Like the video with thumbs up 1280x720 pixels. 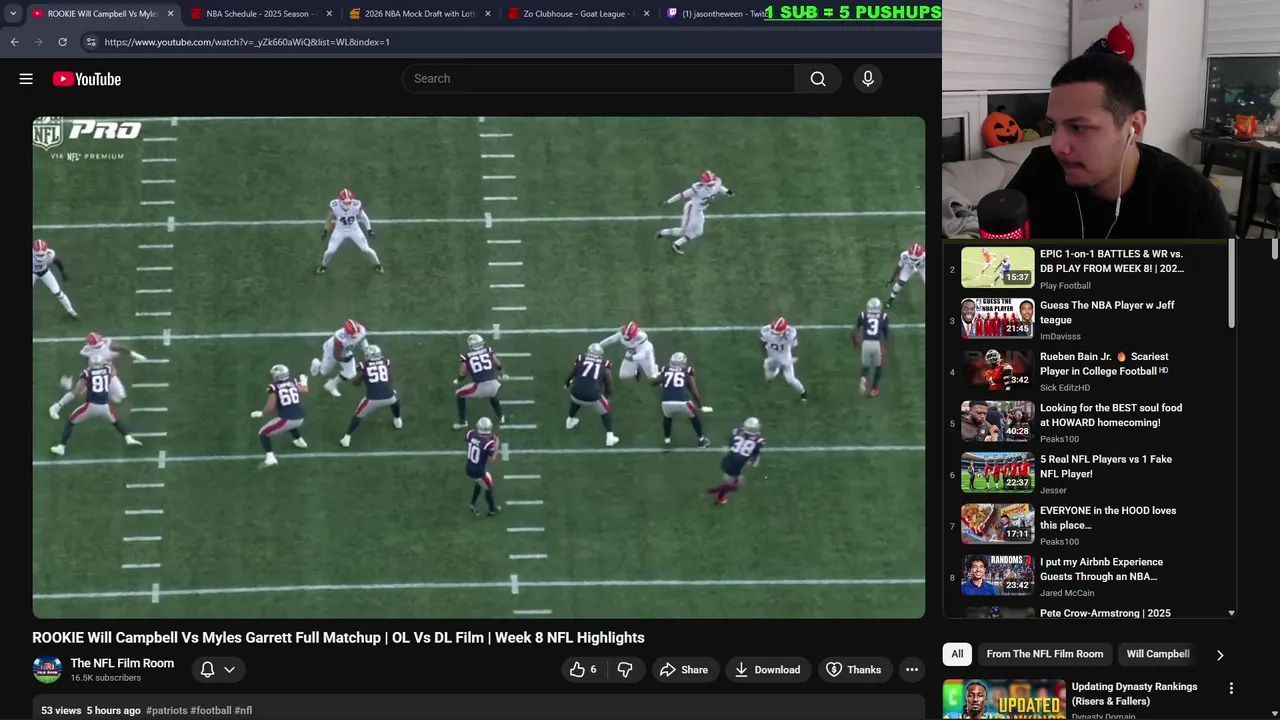click(583, 670)
